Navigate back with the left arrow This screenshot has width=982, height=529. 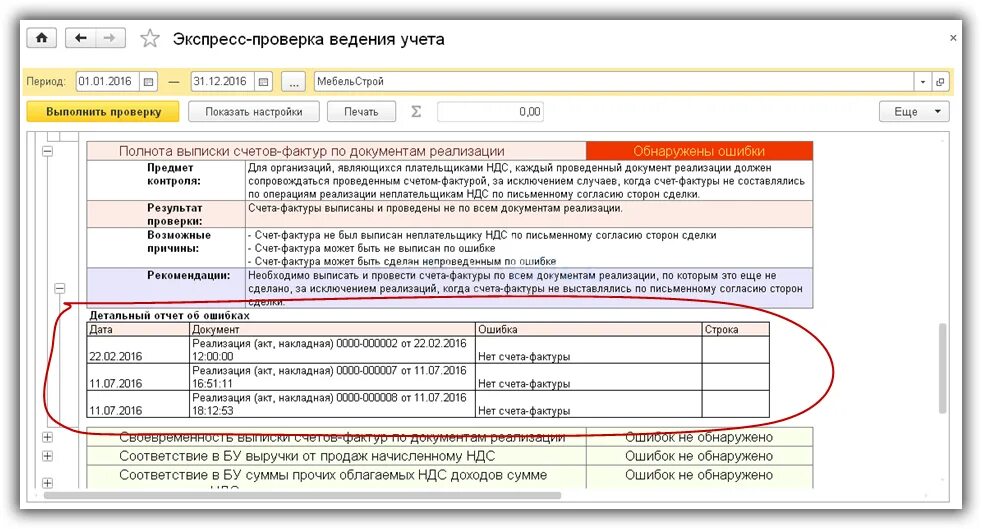tap(80, 38)
